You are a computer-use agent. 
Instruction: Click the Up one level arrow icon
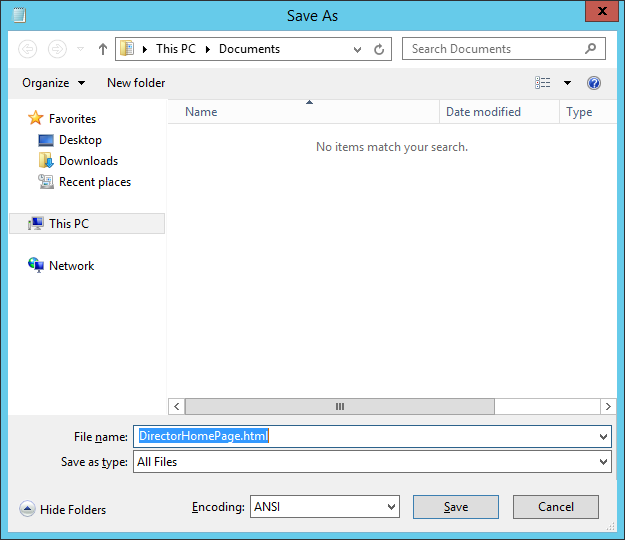point(103,49)
